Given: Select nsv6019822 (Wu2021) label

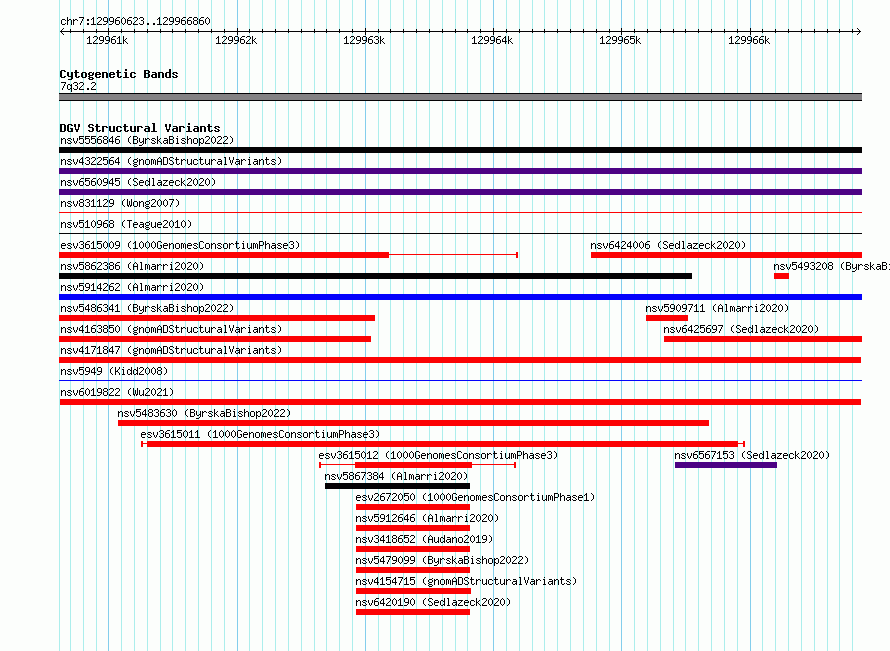Looking at the screenshot, I should point(117,392).
